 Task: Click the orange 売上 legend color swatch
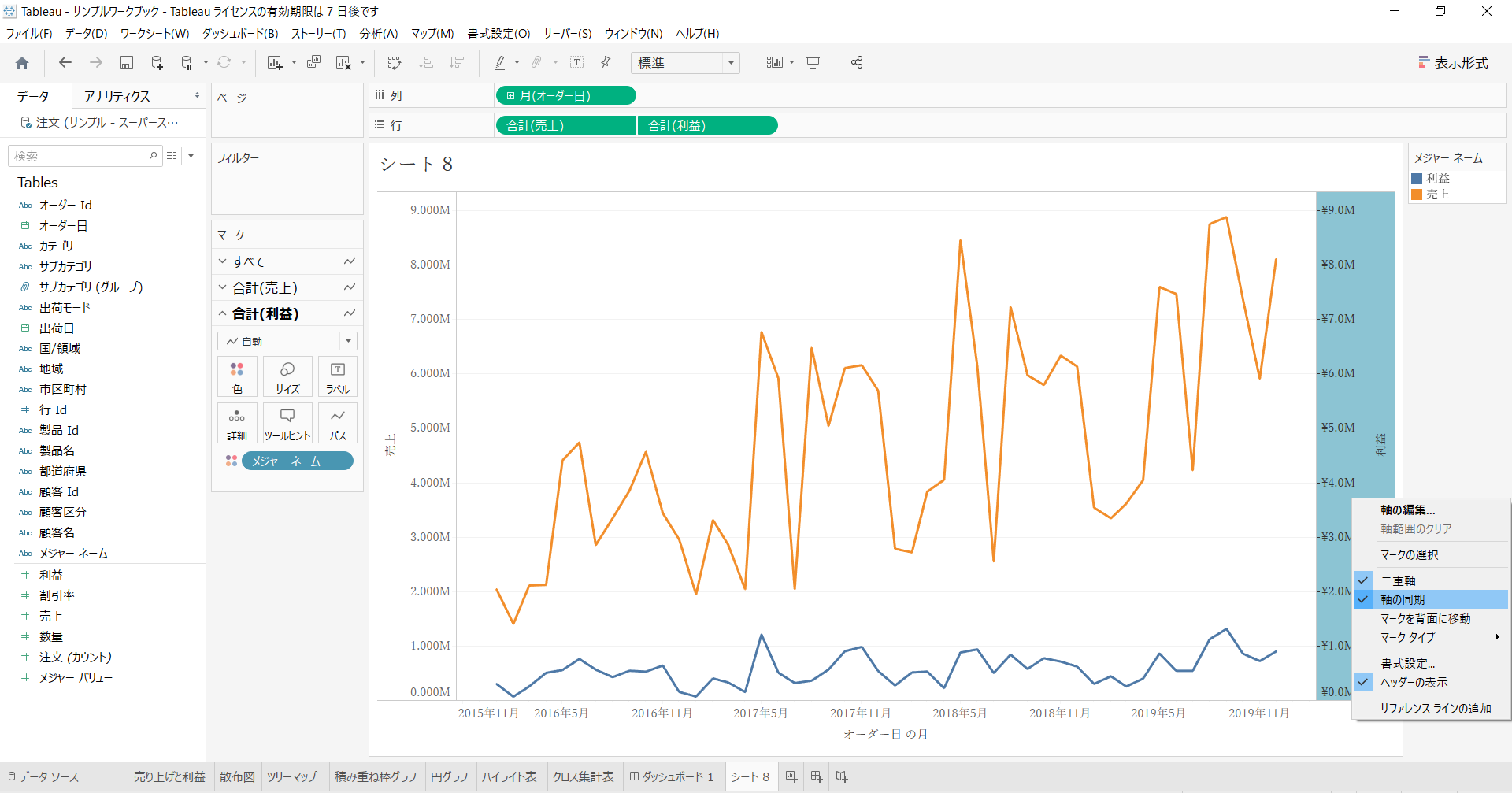pos(1417,195)
